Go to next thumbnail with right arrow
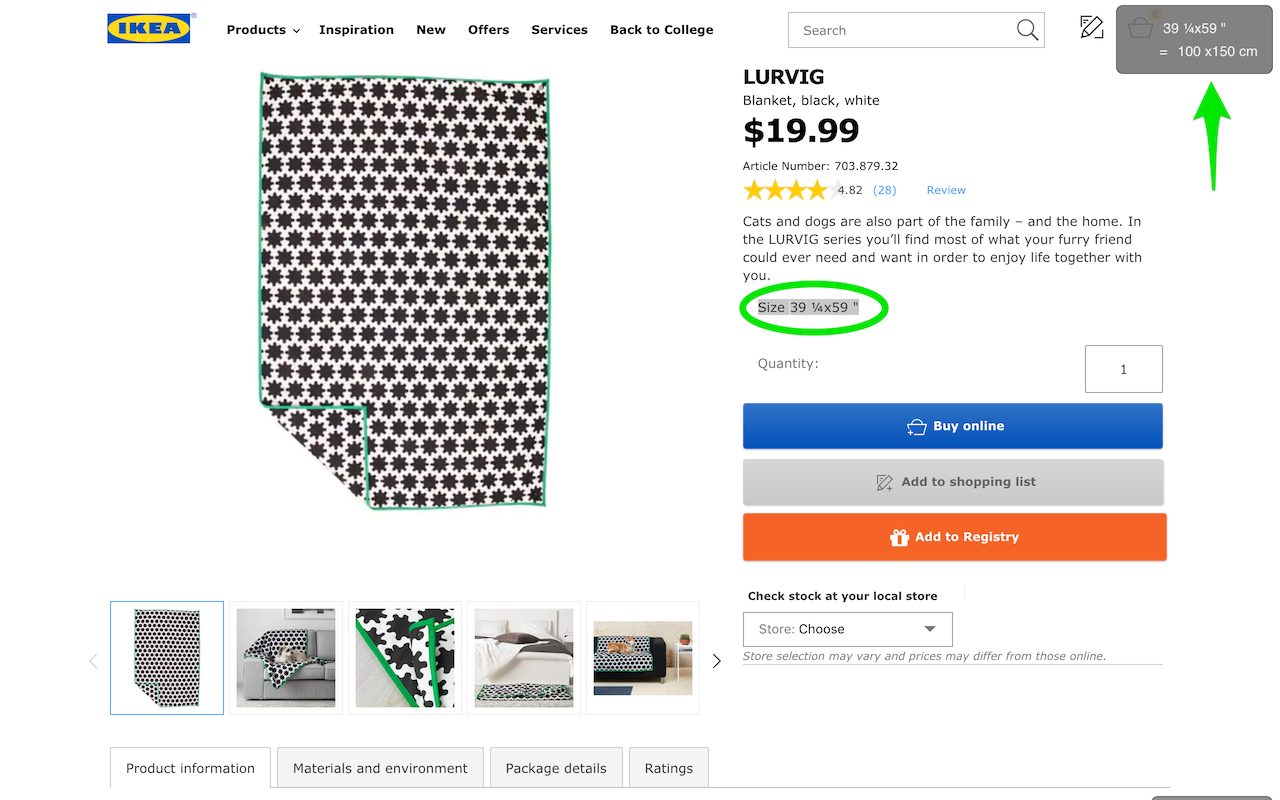1280x800 pixels. point(716,661)
